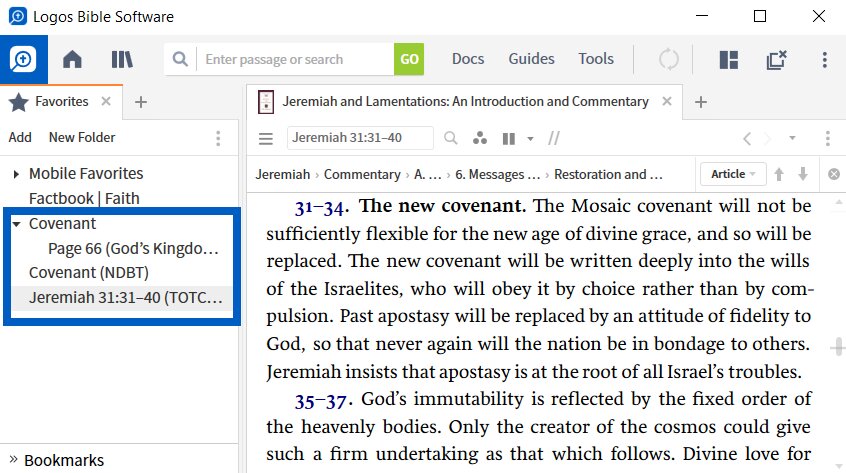Close the Favorites tab
The height and width of the screenshot is (473, 846).
[x=106, y=101]
